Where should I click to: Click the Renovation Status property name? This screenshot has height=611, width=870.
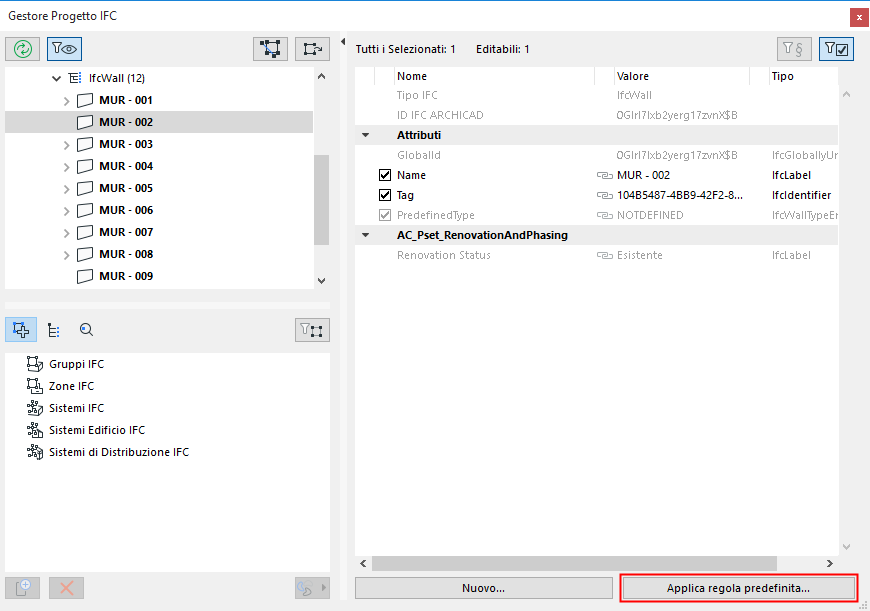pos(443,255)
